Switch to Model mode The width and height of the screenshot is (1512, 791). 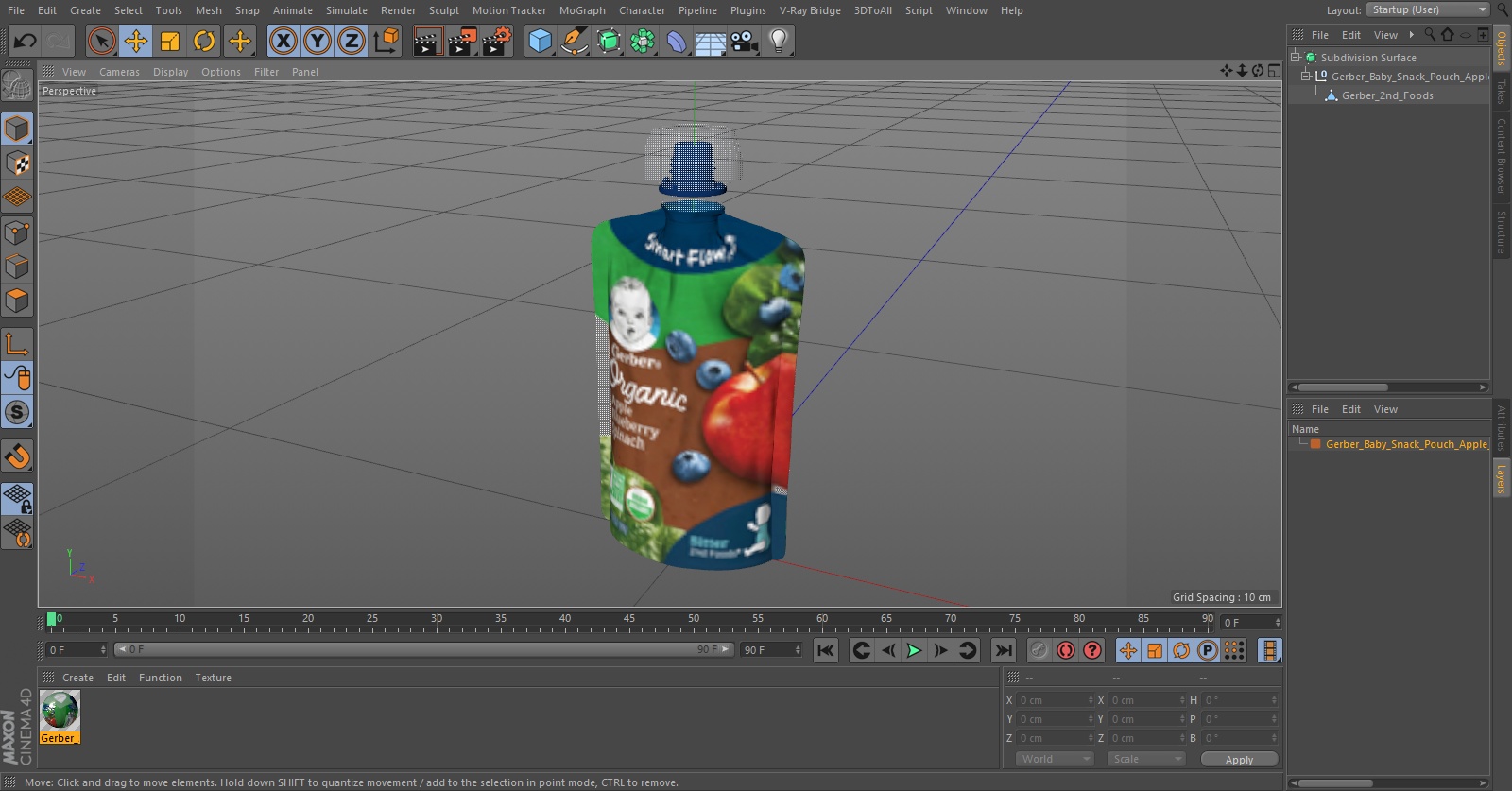point(17,129)
